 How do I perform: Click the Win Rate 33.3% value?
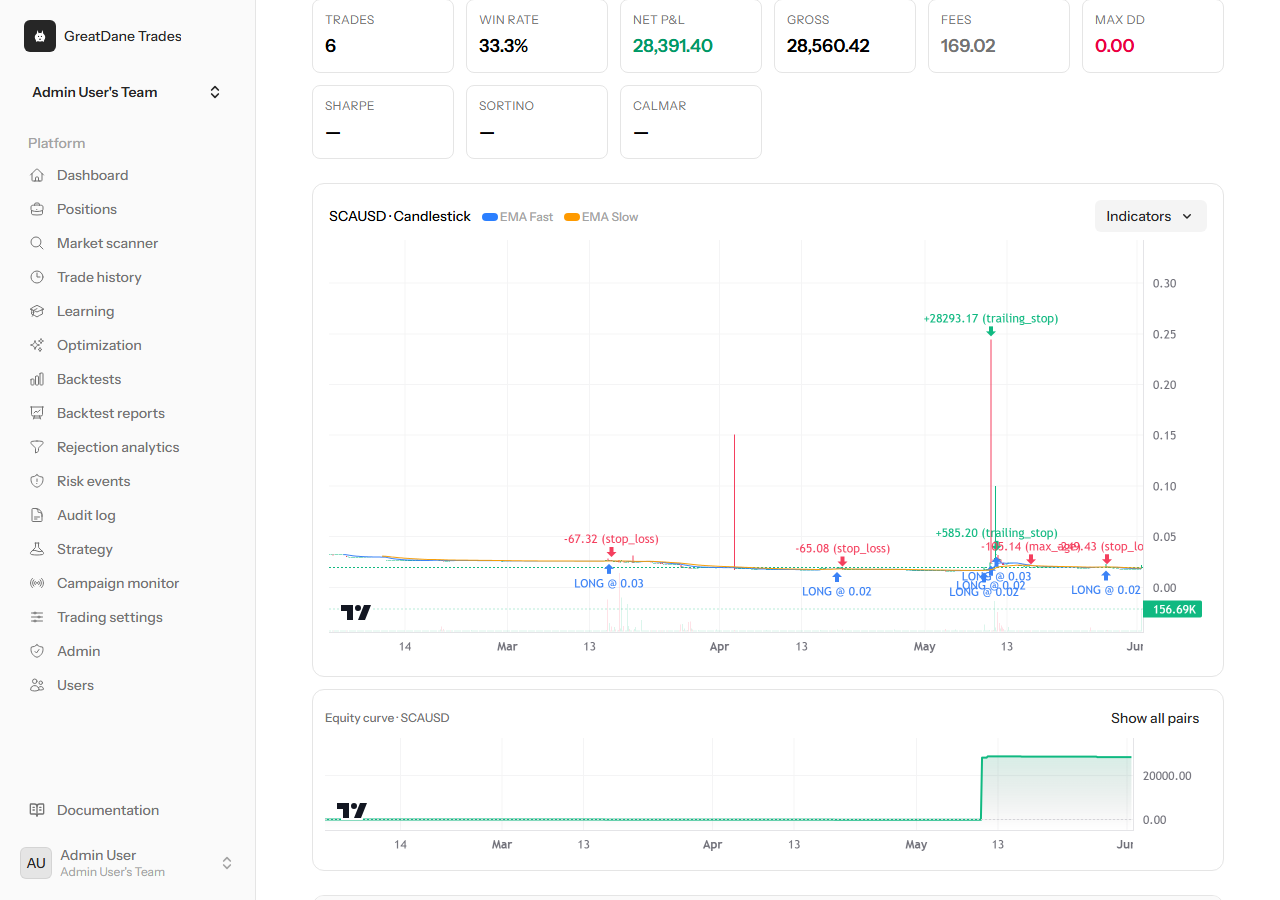pos(504,46)
